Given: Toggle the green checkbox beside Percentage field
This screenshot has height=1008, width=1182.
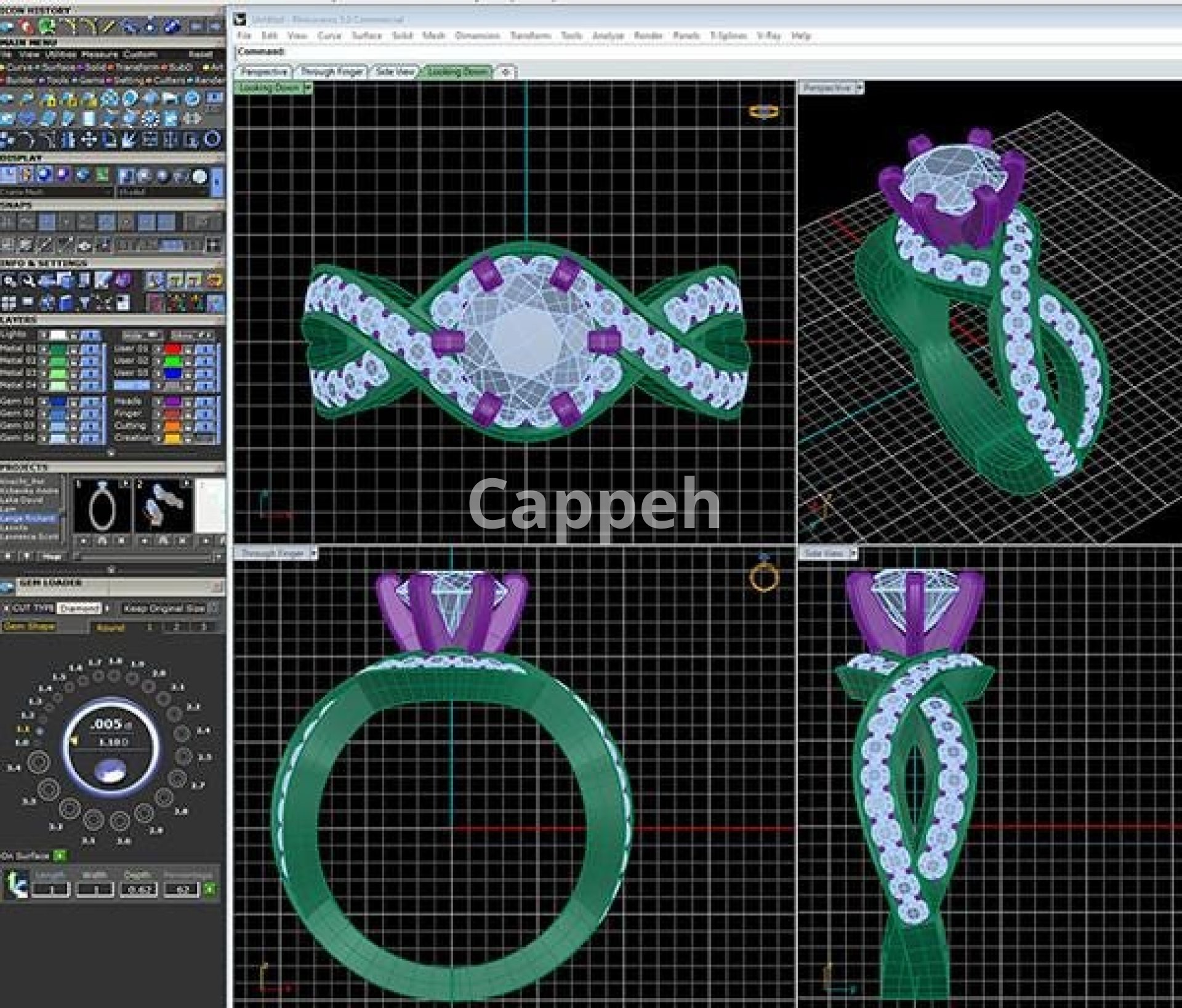Looking at the screenshot, I should click(210, 889).
